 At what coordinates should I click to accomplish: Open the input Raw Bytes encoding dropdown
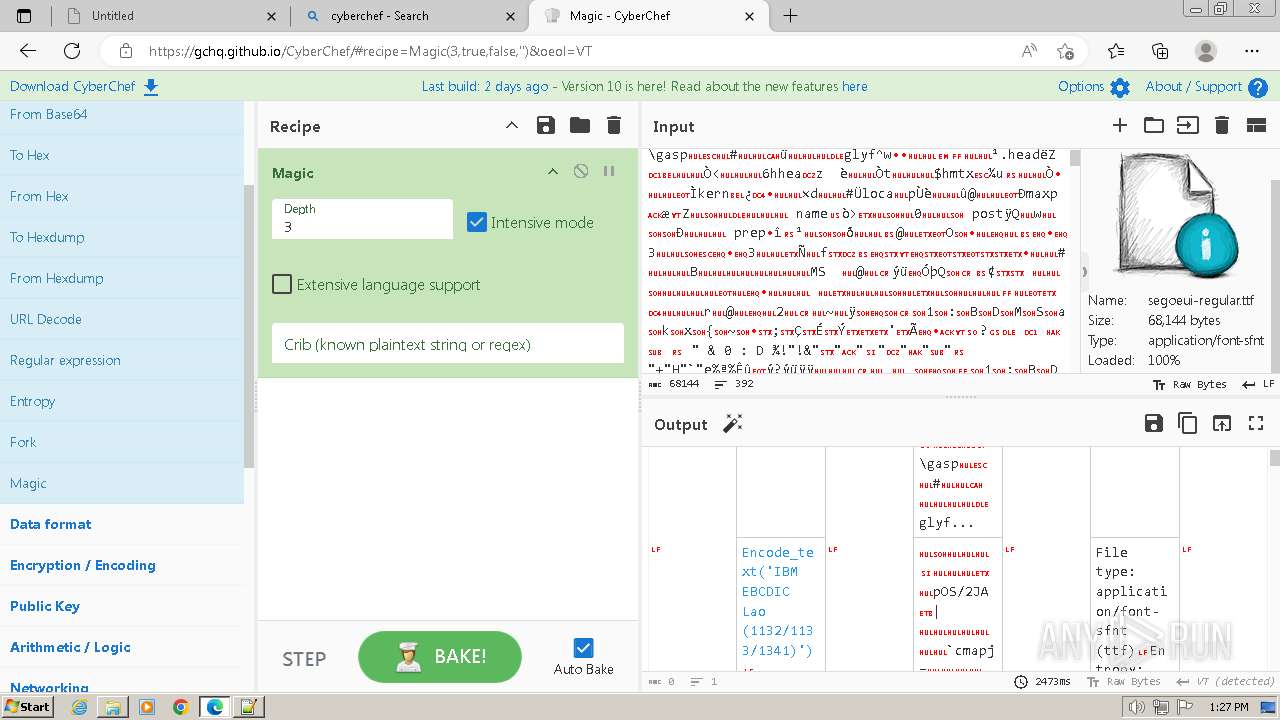(x=1189, y=384)
